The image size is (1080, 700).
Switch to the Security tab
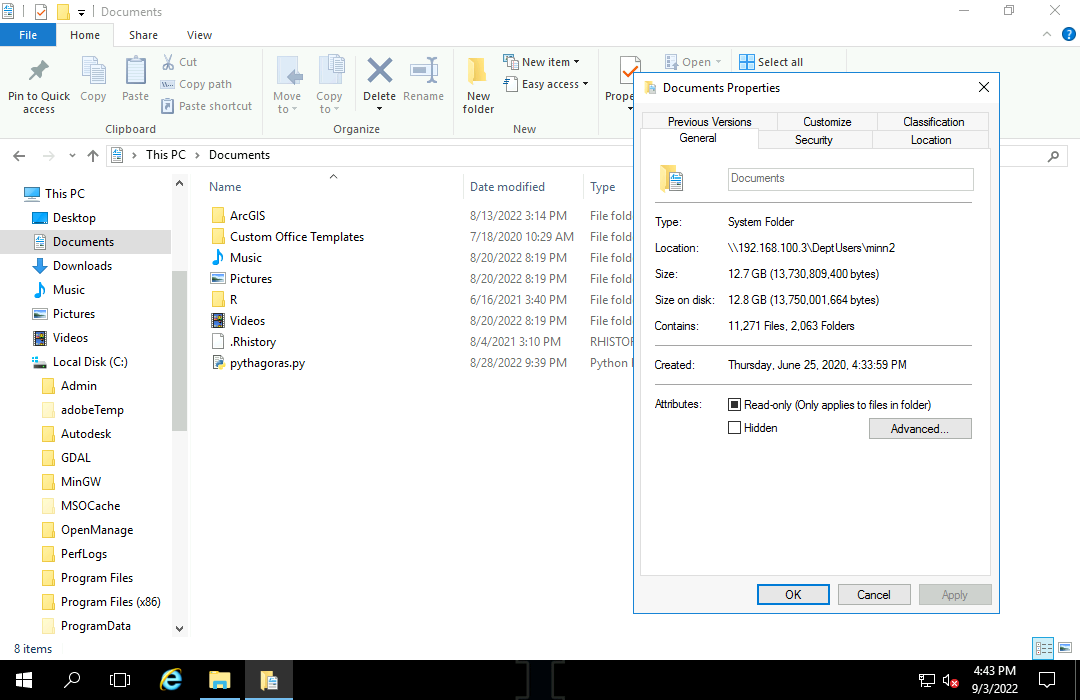(813, 140)
